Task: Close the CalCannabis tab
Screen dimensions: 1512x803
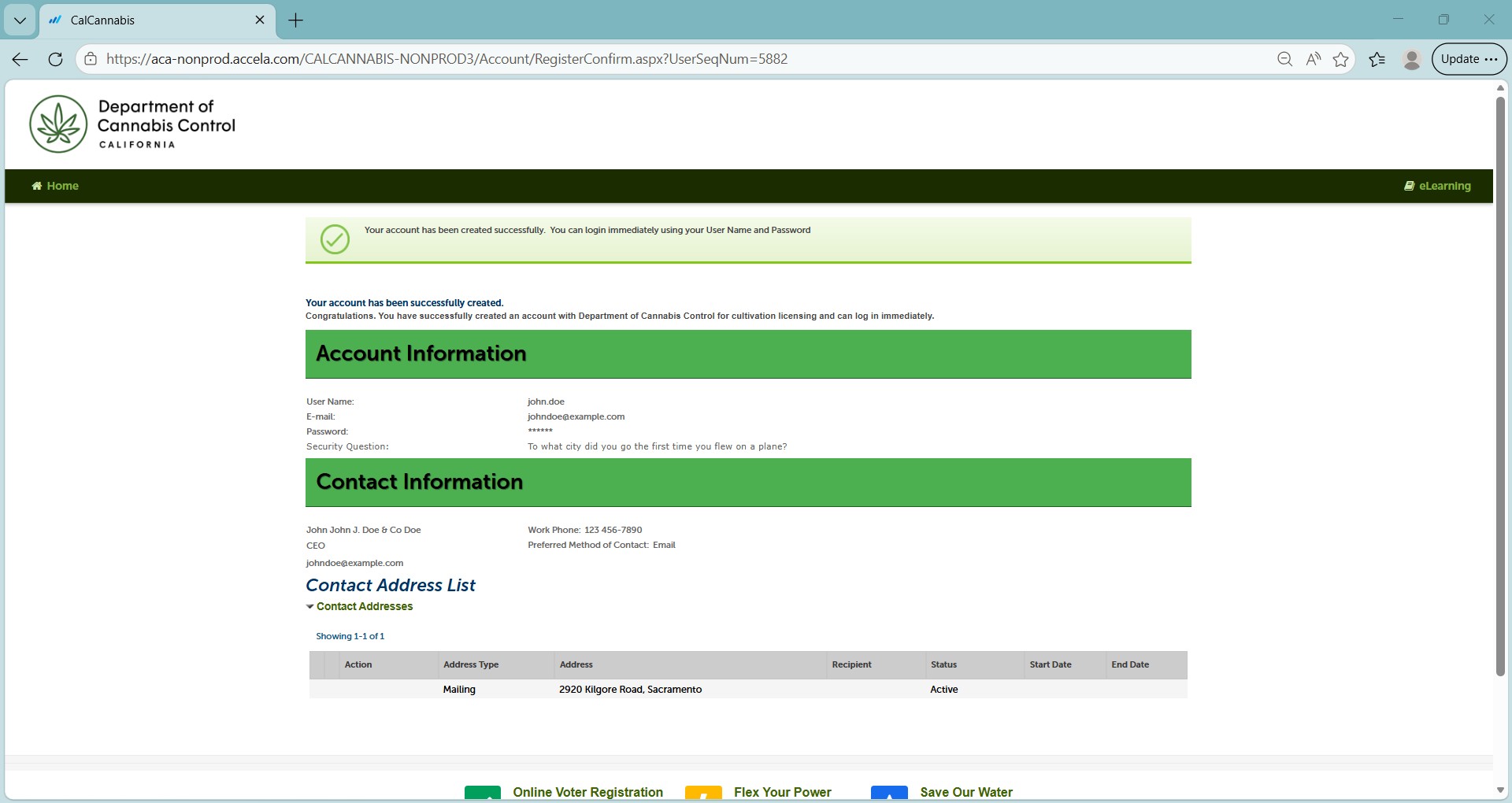Action: 260,20
